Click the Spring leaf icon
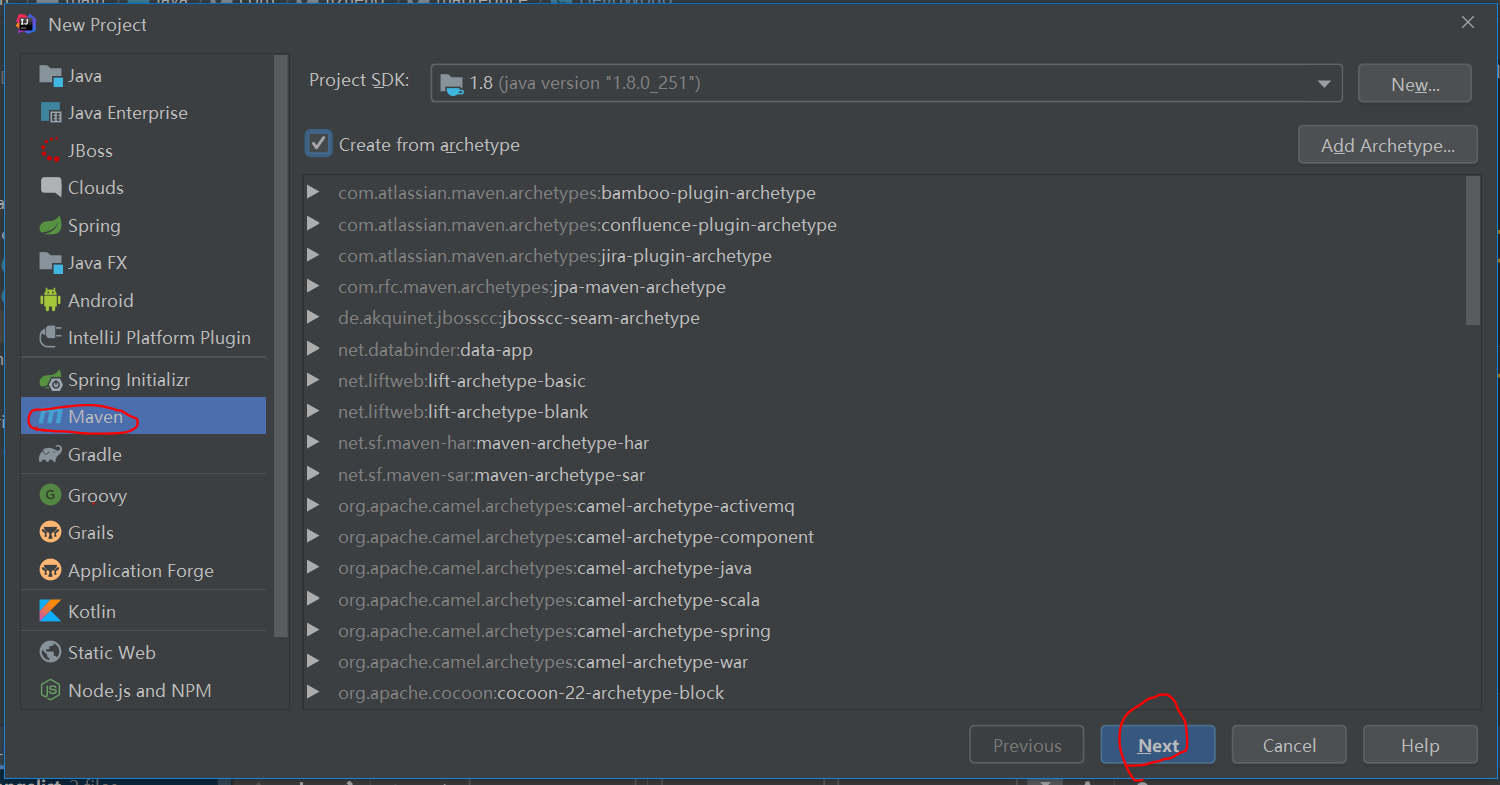Screen dimensions: 1500x785 [50, 226]
